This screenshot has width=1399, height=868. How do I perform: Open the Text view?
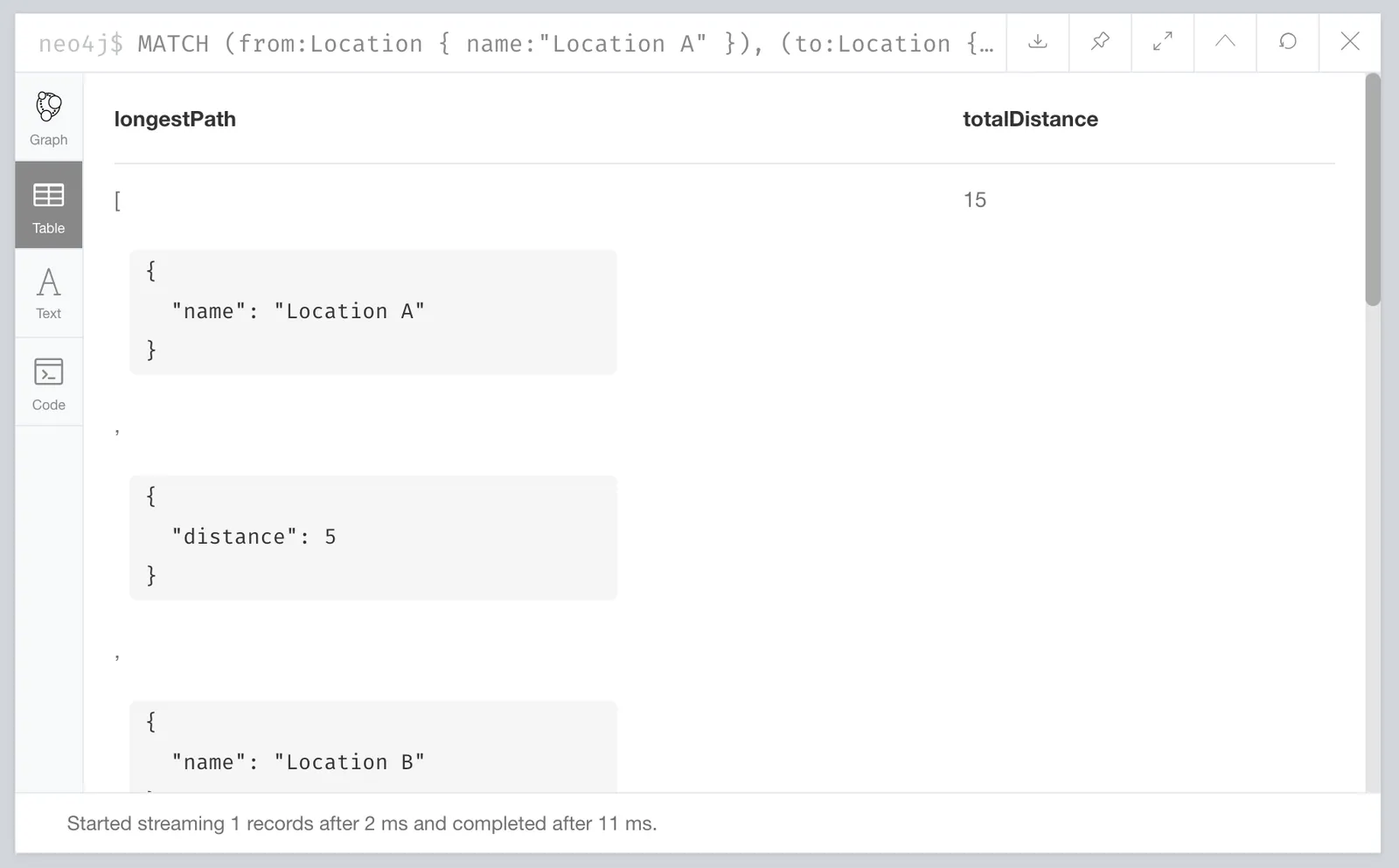click(x=49, y=294)
